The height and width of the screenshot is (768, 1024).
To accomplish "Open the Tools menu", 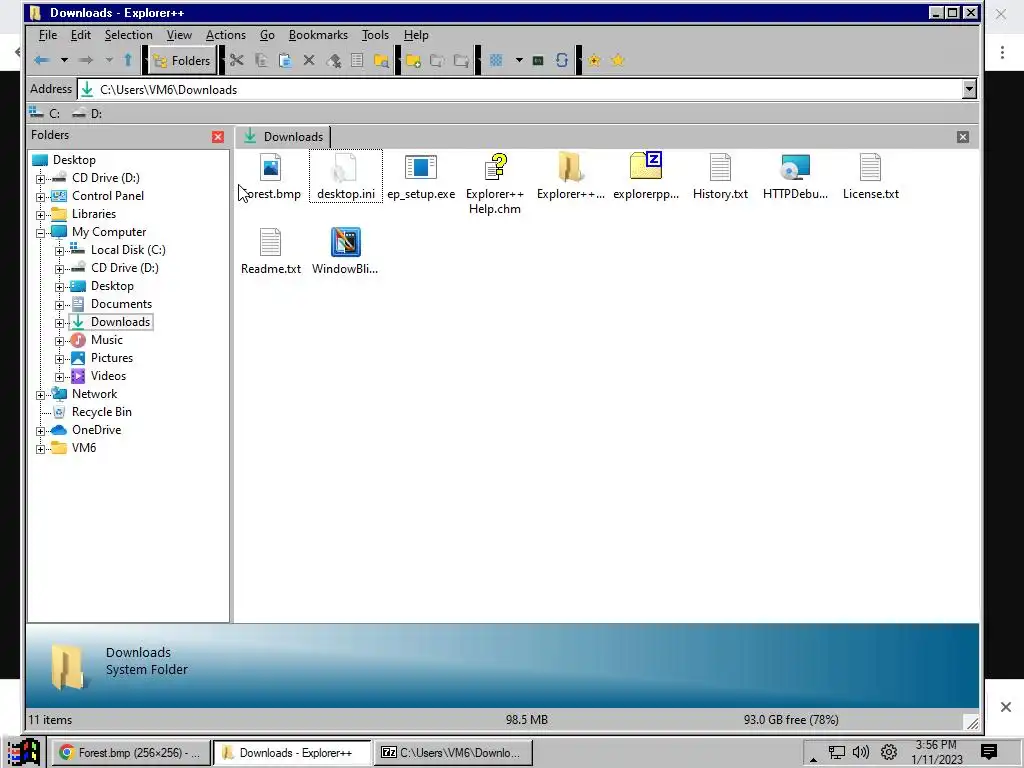I will coord(375,35).
